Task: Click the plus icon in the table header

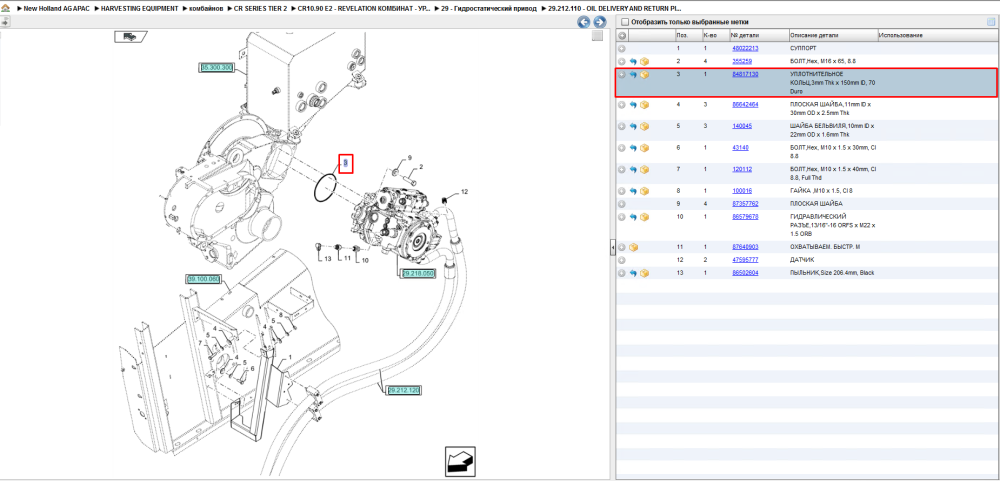Action: [622, 35]
